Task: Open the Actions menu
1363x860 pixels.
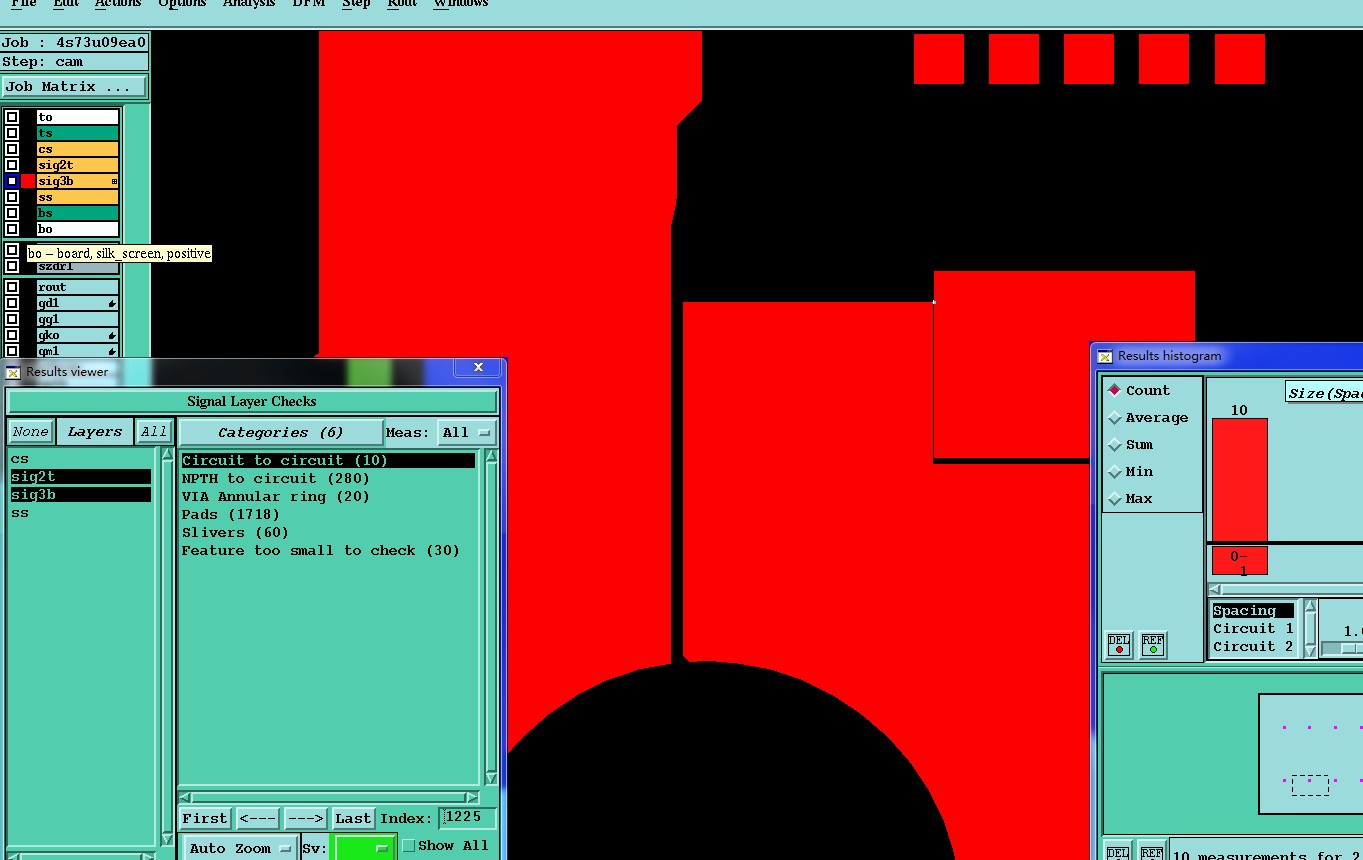Action: point(118,4)
